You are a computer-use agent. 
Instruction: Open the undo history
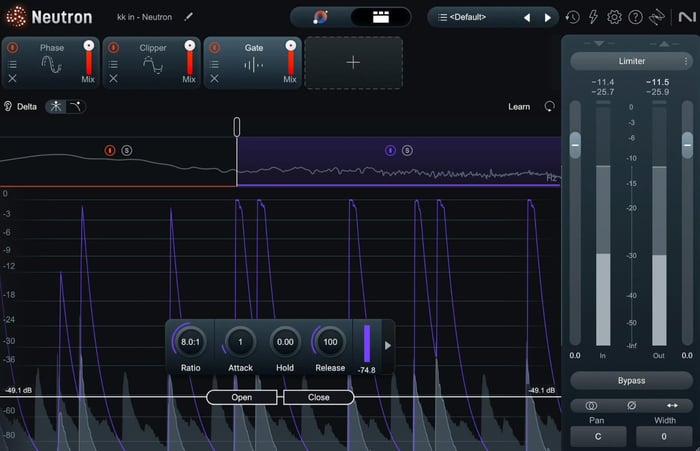572,17
